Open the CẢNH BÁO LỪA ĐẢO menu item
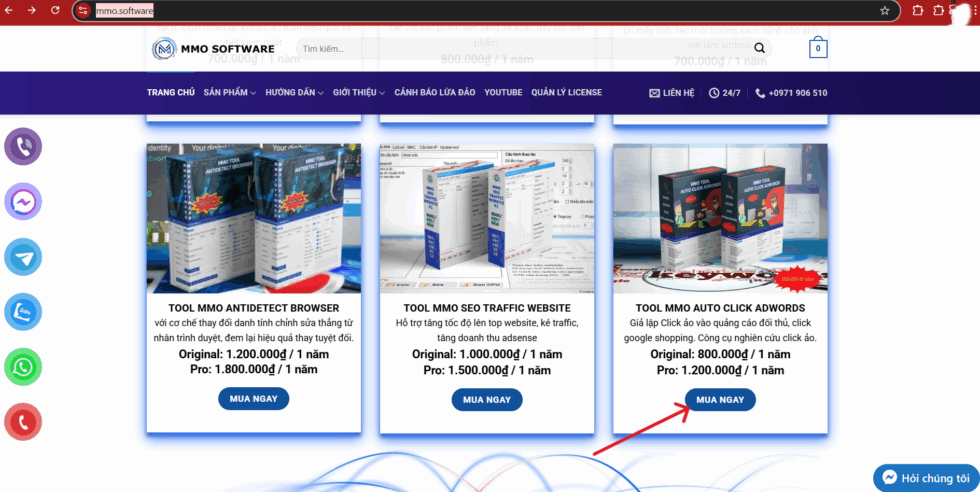The image size is (980, 492). 434,93
